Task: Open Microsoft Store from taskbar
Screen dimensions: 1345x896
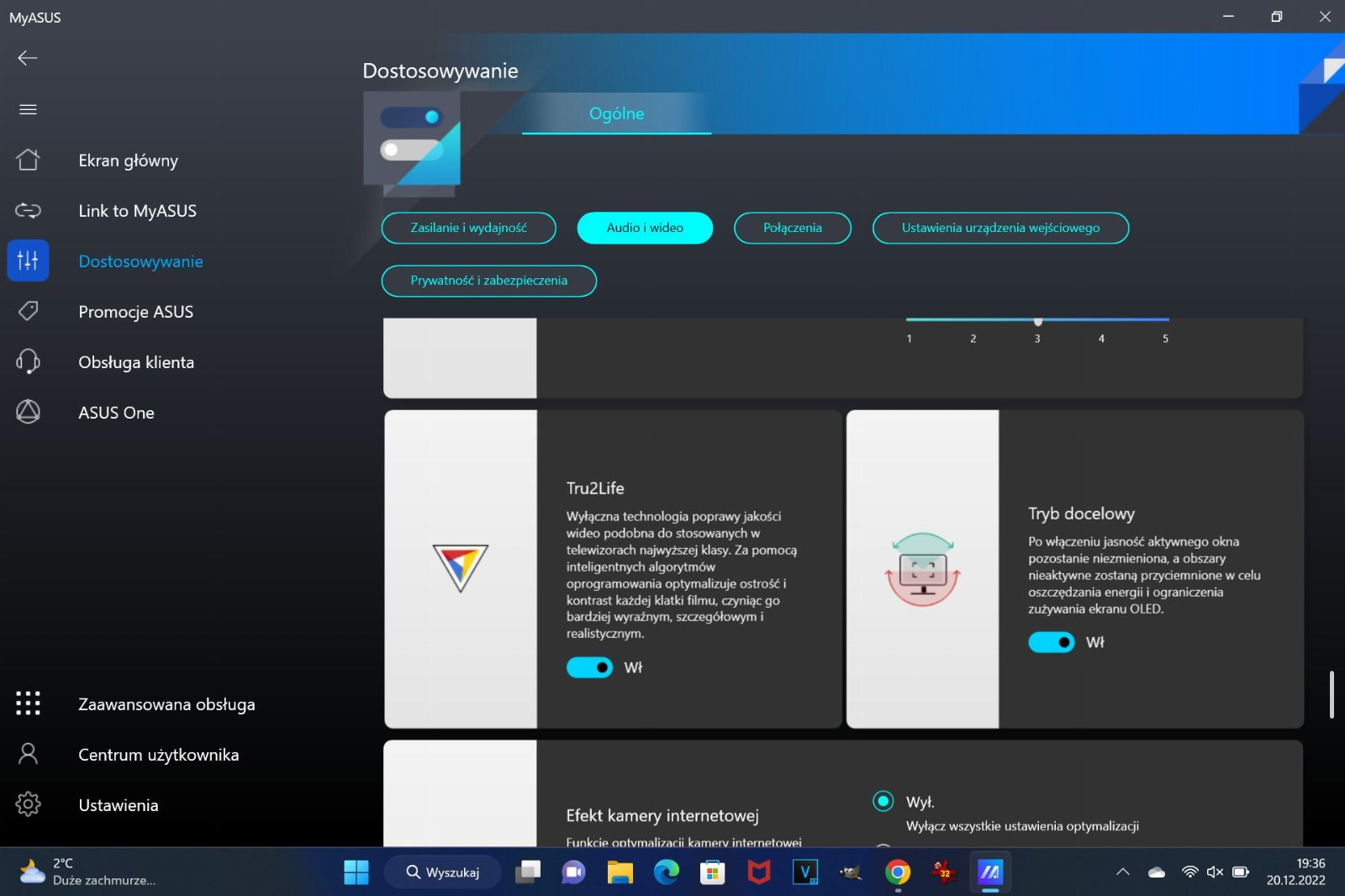Action: pos(713,872)
